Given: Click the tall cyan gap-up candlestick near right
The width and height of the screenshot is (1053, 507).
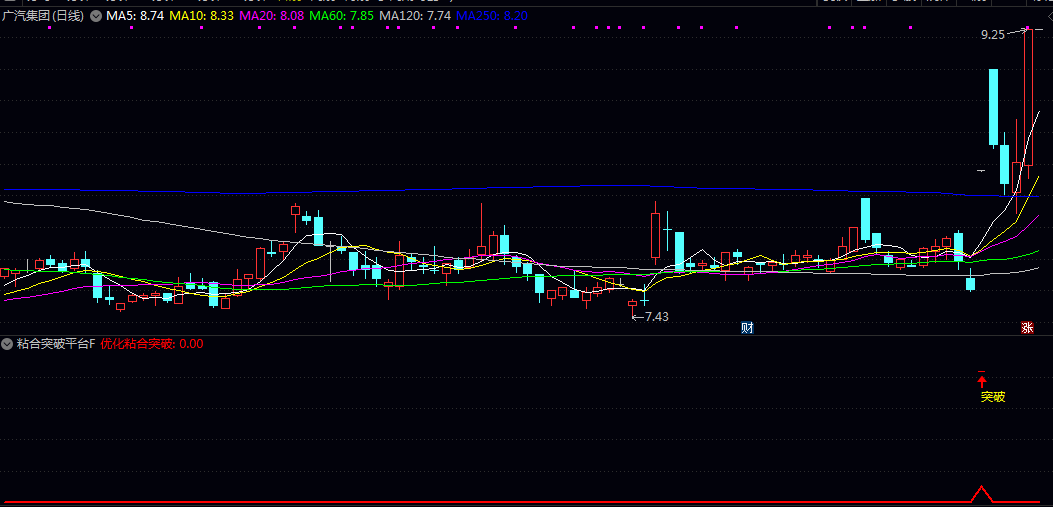Looking at the screenshot, I should click(x=993, y=105).
